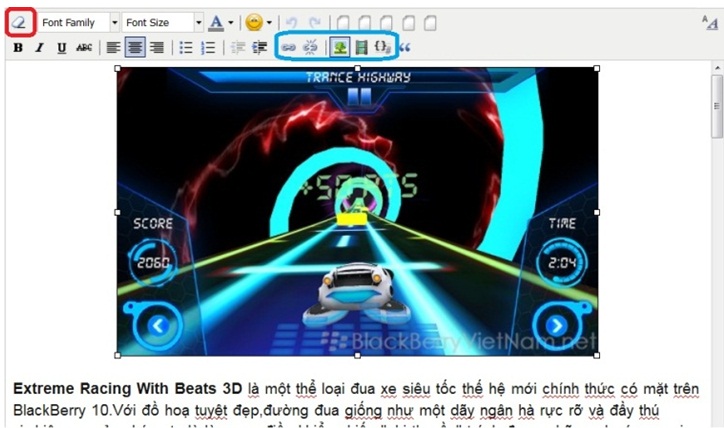Click the Insert Image icon
Viewport: 724px width, 428px height.
[x=340, y=47]
